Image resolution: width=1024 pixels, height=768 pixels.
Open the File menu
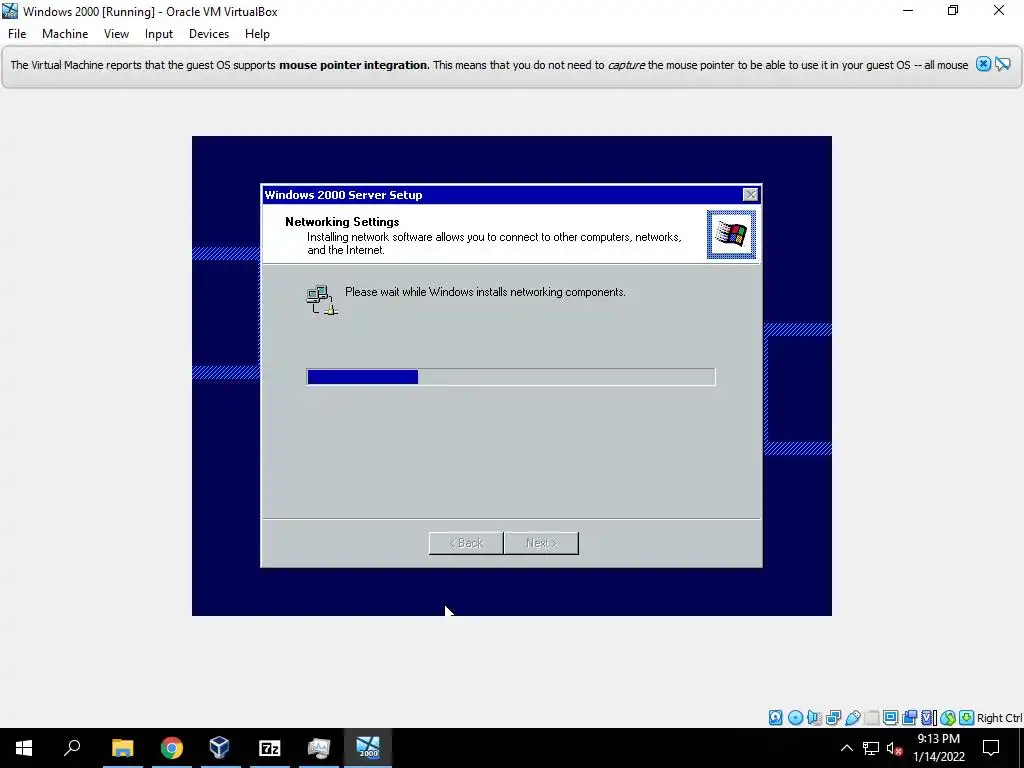[x=17, y=34]
